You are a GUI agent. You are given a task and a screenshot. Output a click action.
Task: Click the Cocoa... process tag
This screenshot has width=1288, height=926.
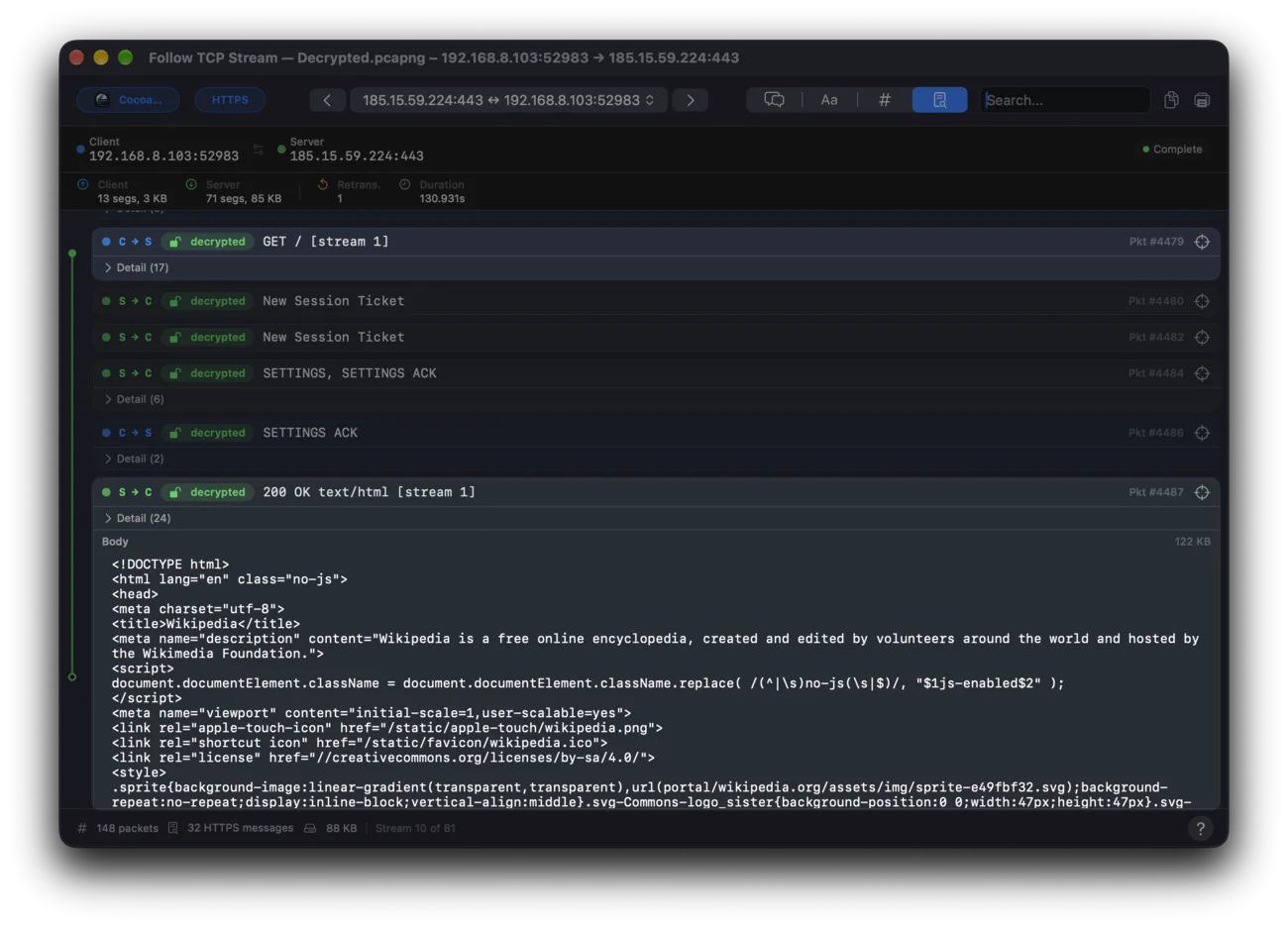point(129,100)
